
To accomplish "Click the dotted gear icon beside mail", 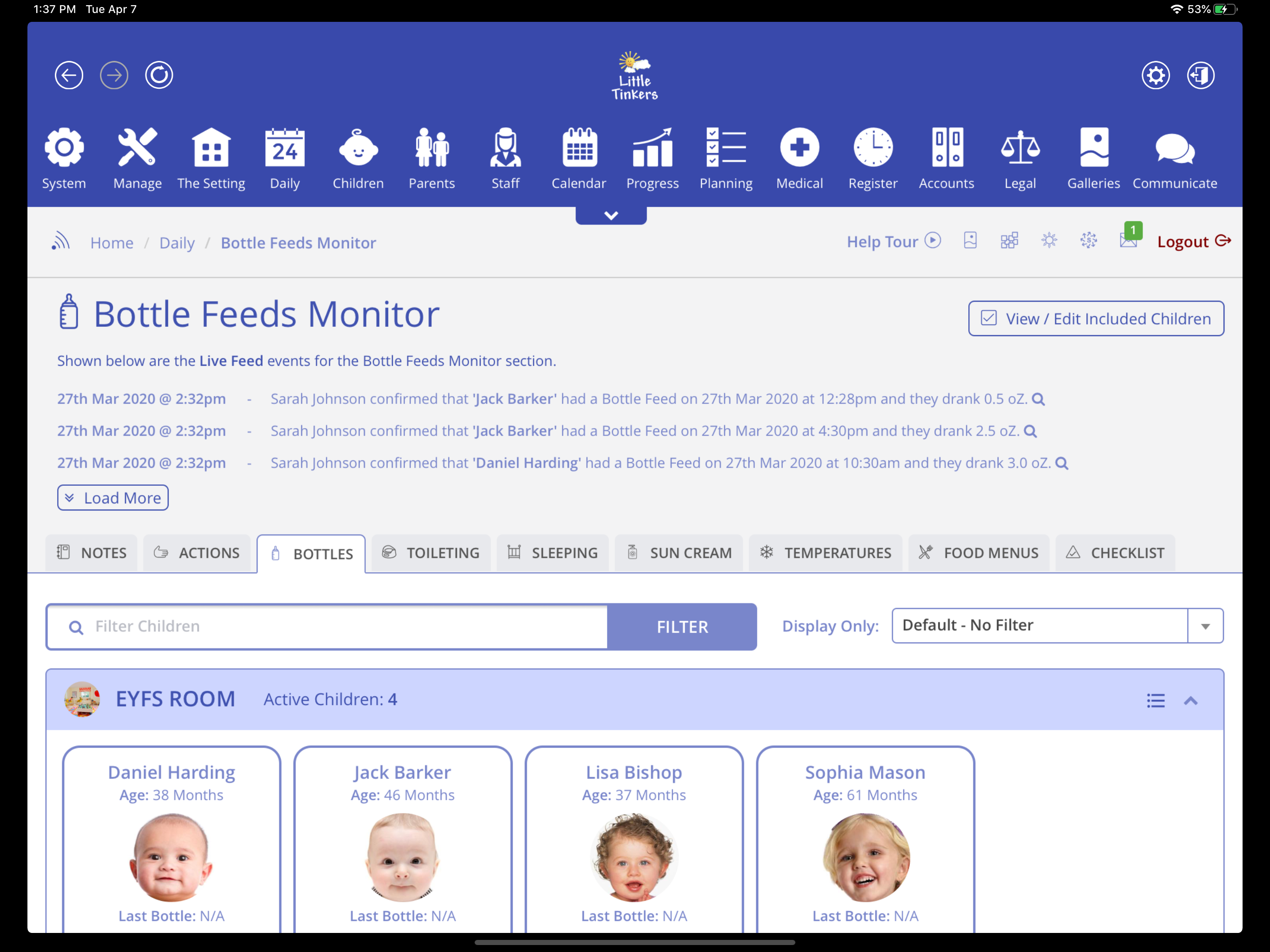I will (x=1089, y=241).
